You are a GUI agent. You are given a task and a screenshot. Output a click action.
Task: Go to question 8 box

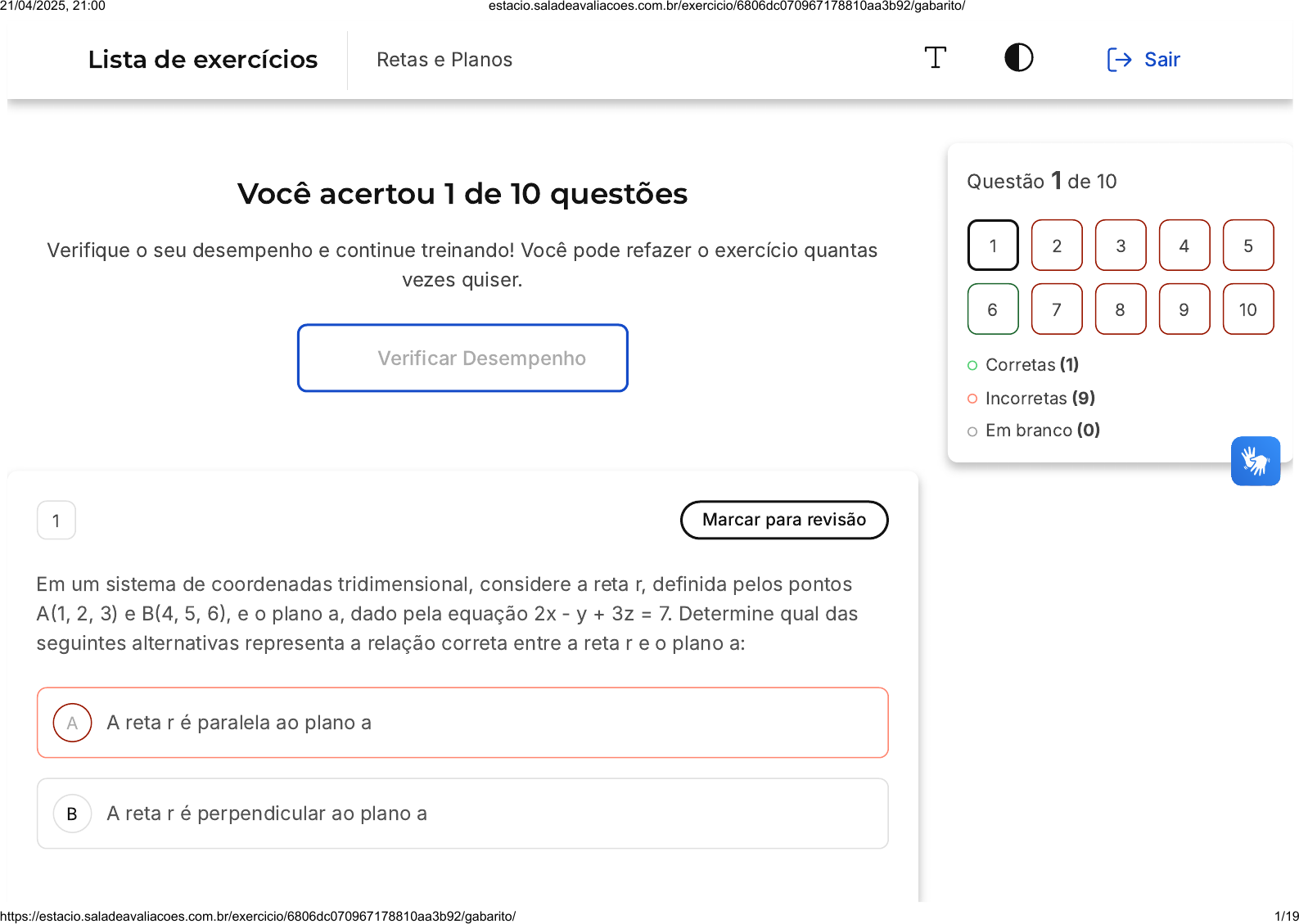[x=1121, y=309]
